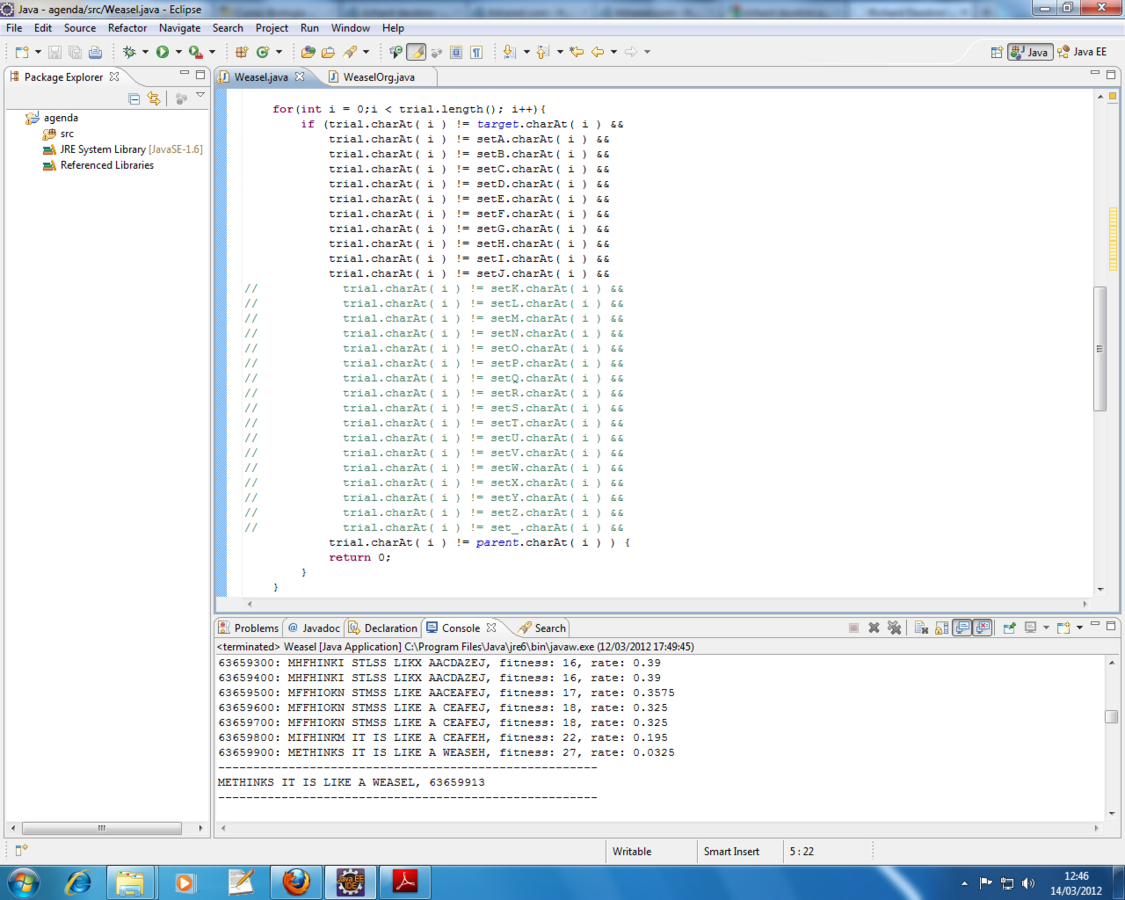
Task: Collapse all items in Package Explorer
Action: [134, 98]
